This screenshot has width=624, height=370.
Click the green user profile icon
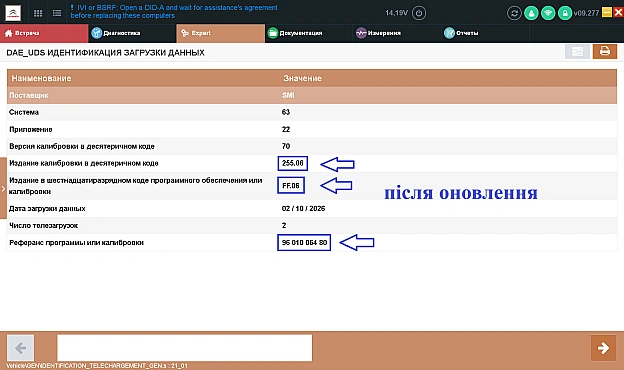click(531, 13)
